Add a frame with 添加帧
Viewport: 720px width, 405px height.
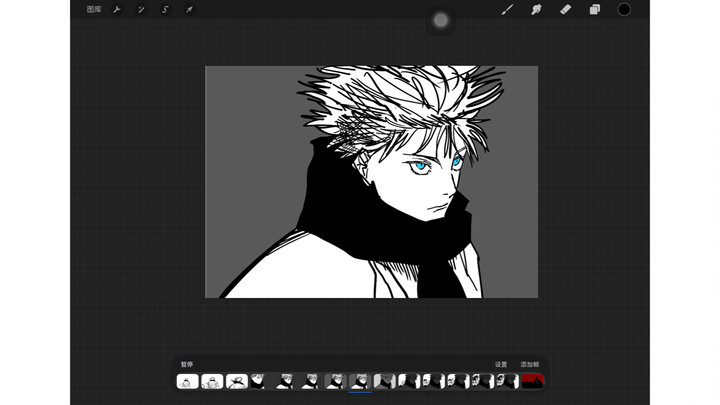pyautogui.click(x=529, y=364)
